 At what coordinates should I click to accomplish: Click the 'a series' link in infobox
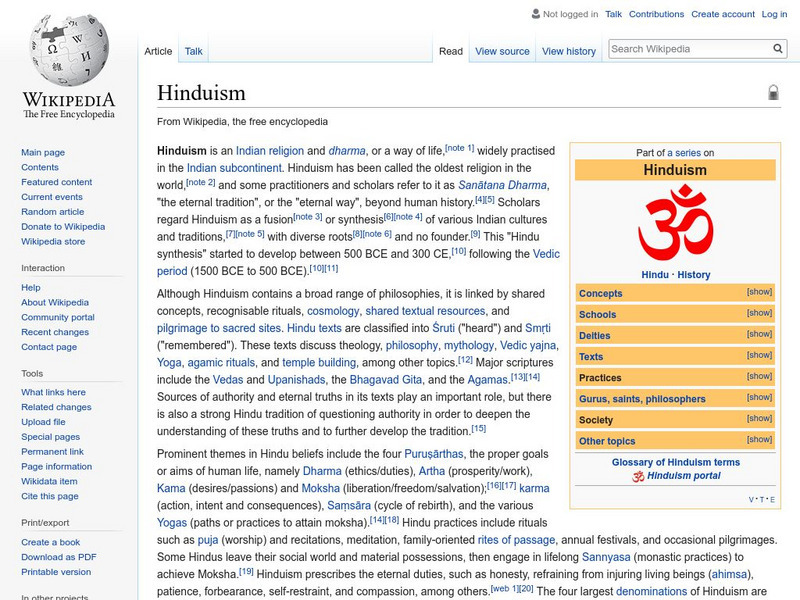click(x=684, y=153)
